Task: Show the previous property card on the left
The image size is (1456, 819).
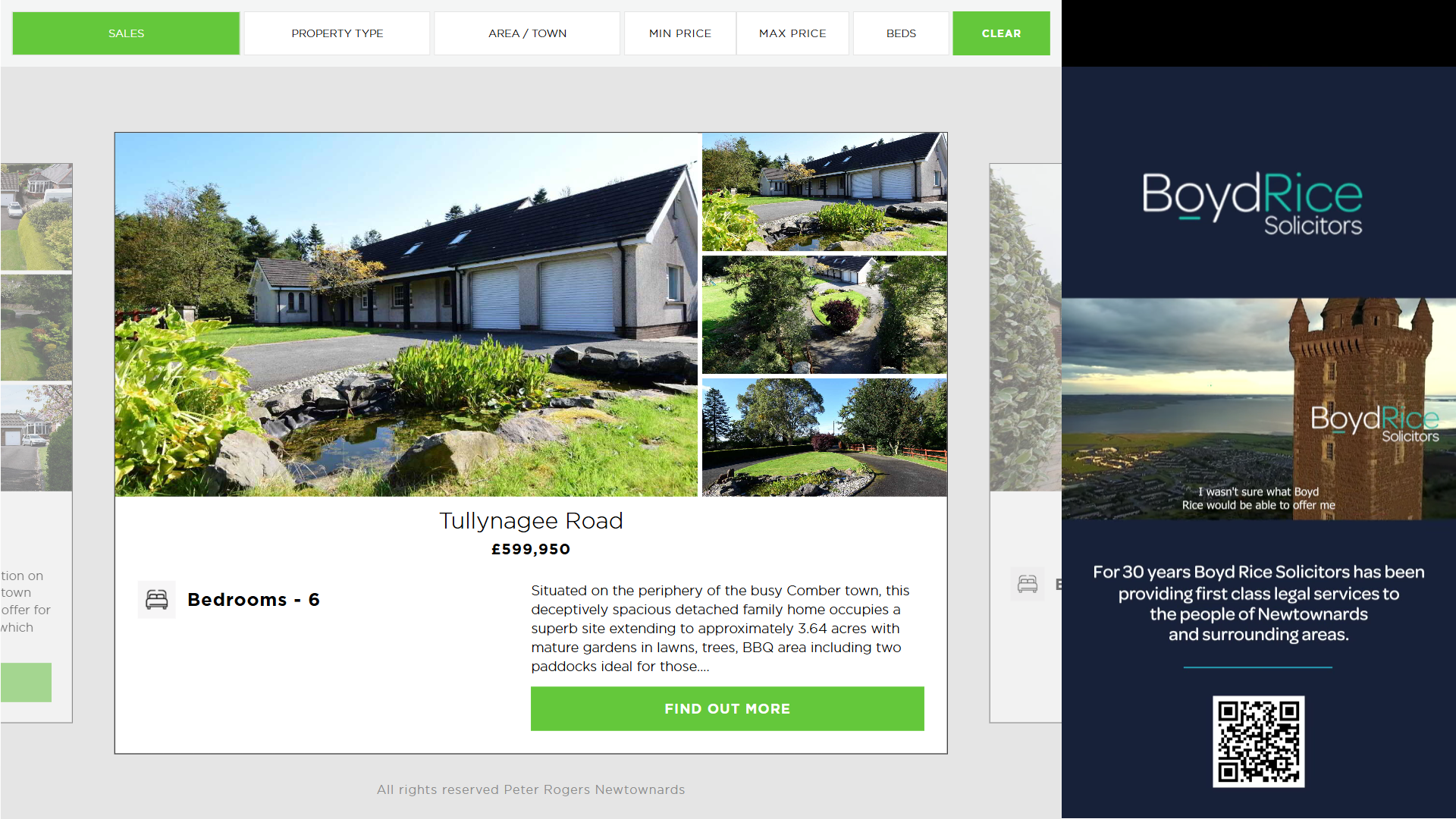Action: [36, 443]
